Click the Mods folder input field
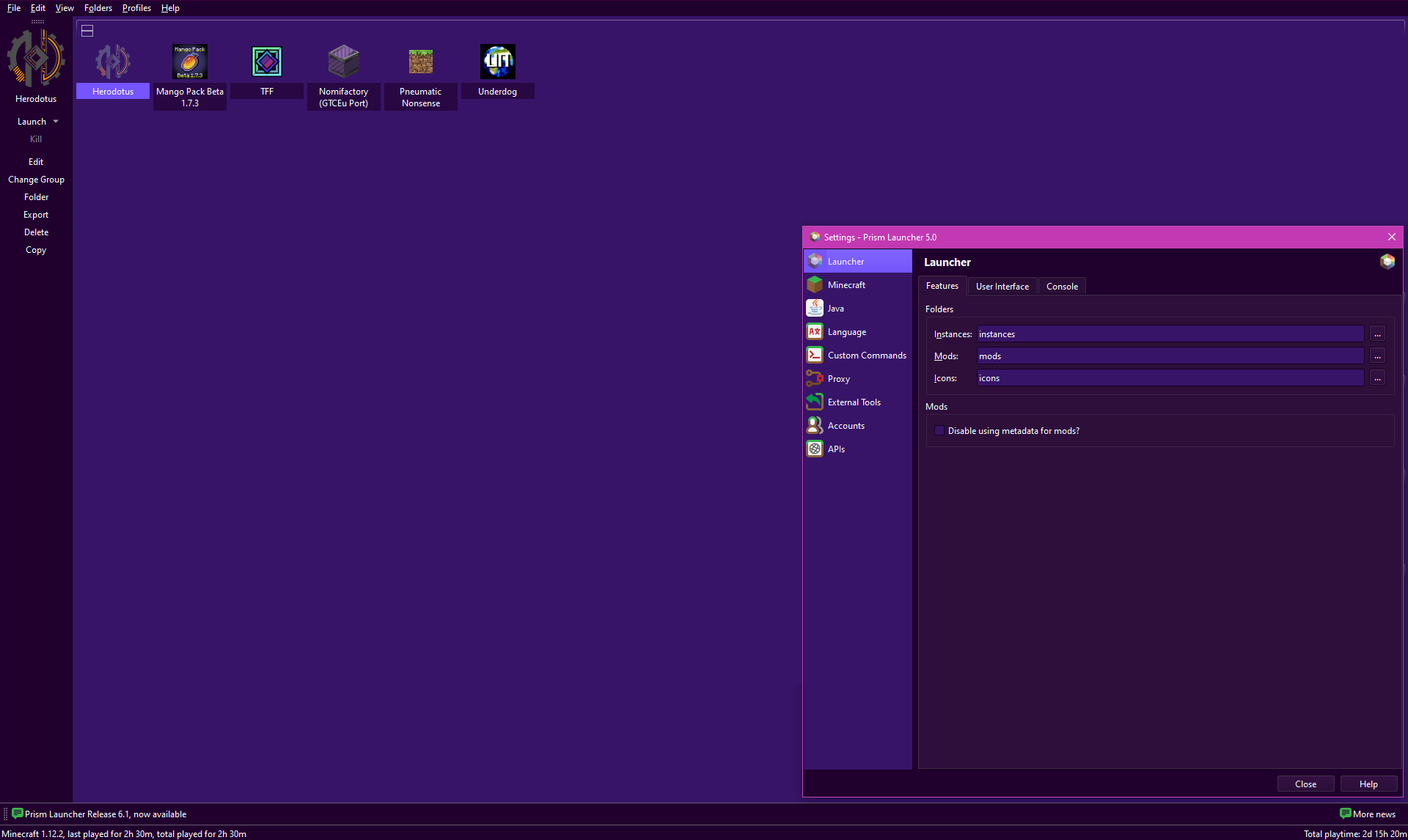 tap(1170, 356)
